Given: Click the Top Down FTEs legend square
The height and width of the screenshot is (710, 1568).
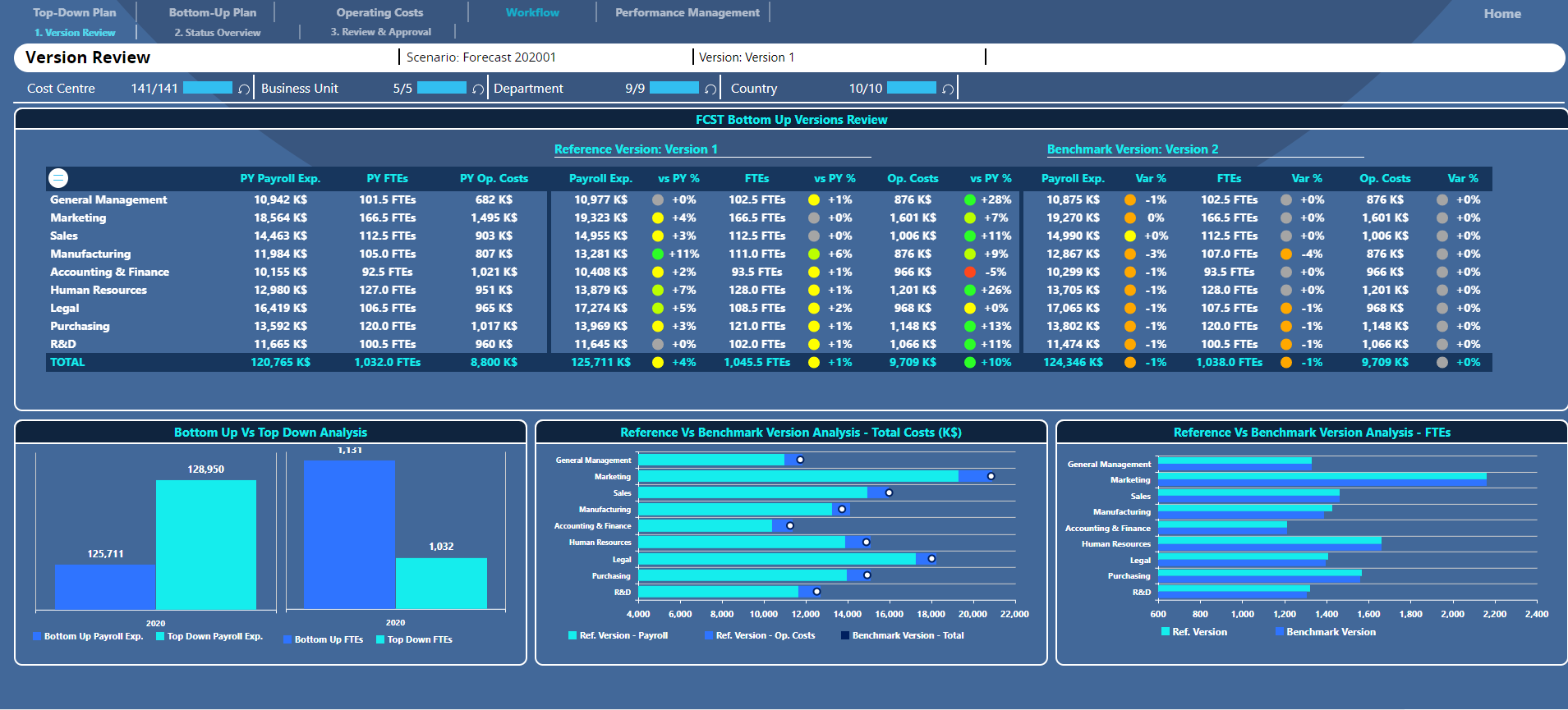Looking at the screenshot, I should click(x=380, y=639).
